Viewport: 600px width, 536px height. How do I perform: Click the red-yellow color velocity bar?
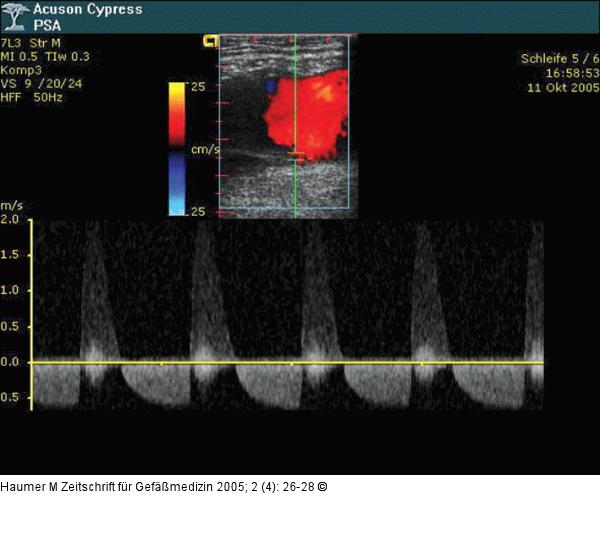tap(177, 114)
